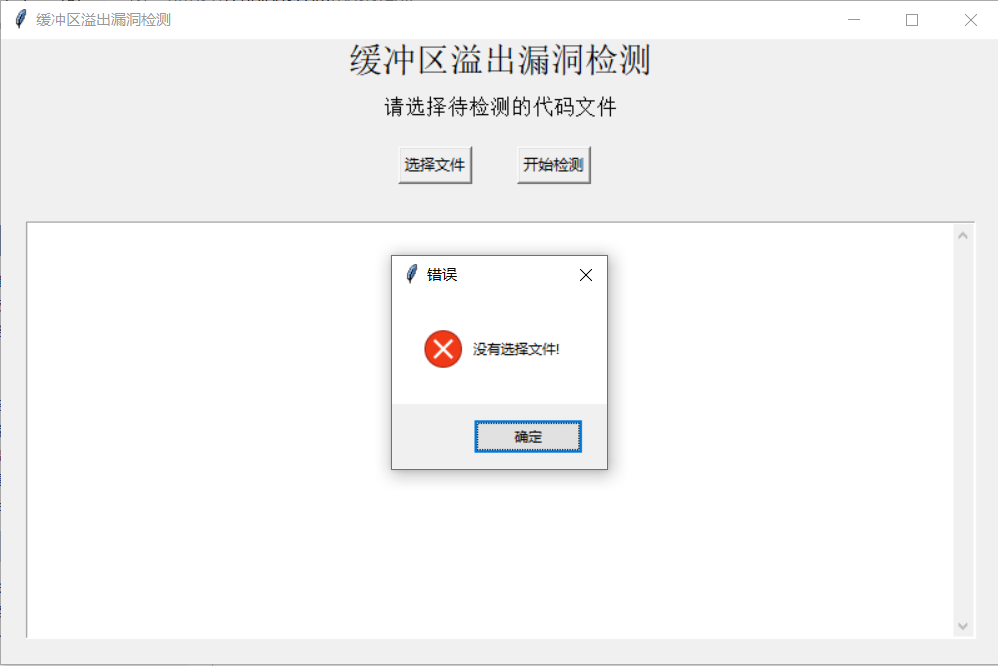The height and width of the screenshot is (666, 998).
Task: Click the red error icon in dialog
Action: 443,349
